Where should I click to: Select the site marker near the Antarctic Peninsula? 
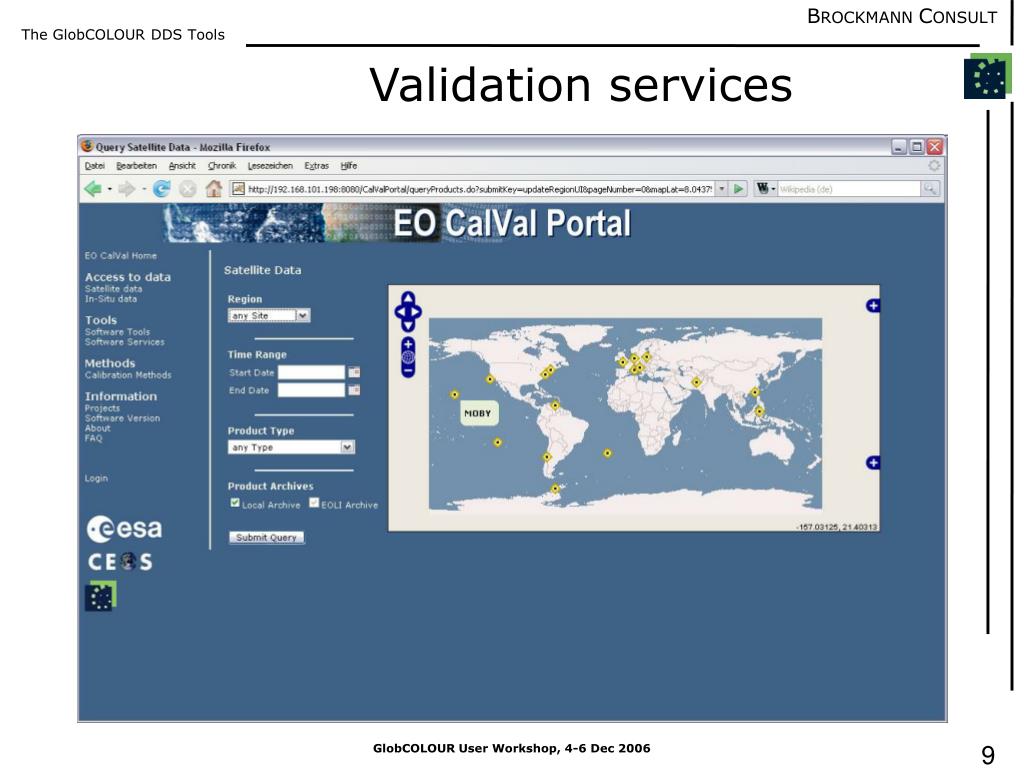[554, 488]
